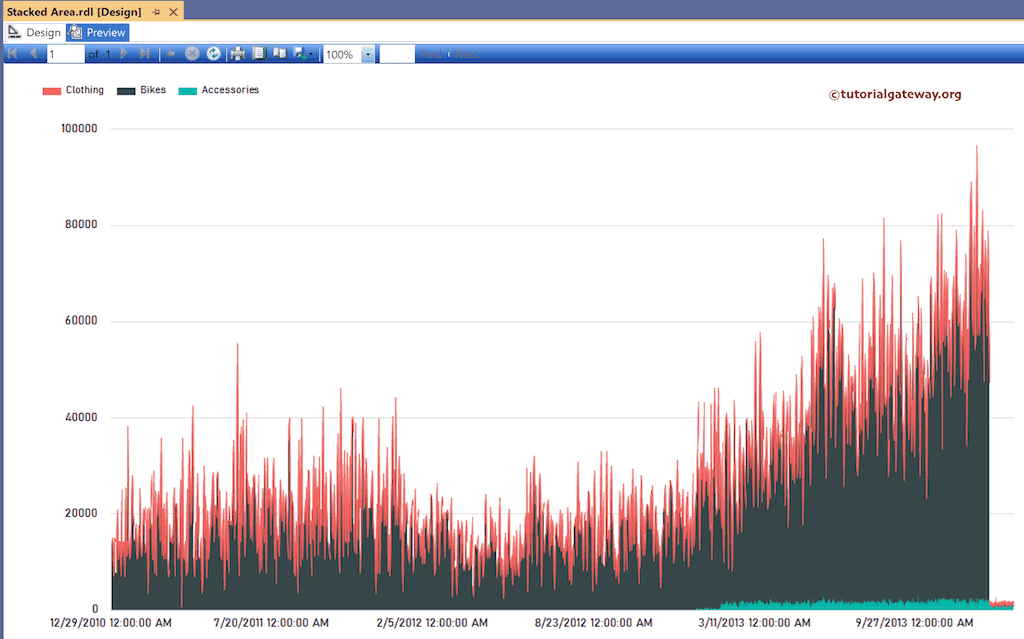Click the Clothing legend color swatch
This screenshot has height=639, width=1024.
(x=52, y=91)
